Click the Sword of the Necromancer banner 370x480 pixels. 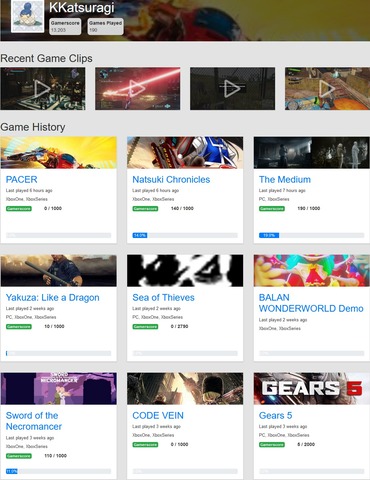coord(59,389)
